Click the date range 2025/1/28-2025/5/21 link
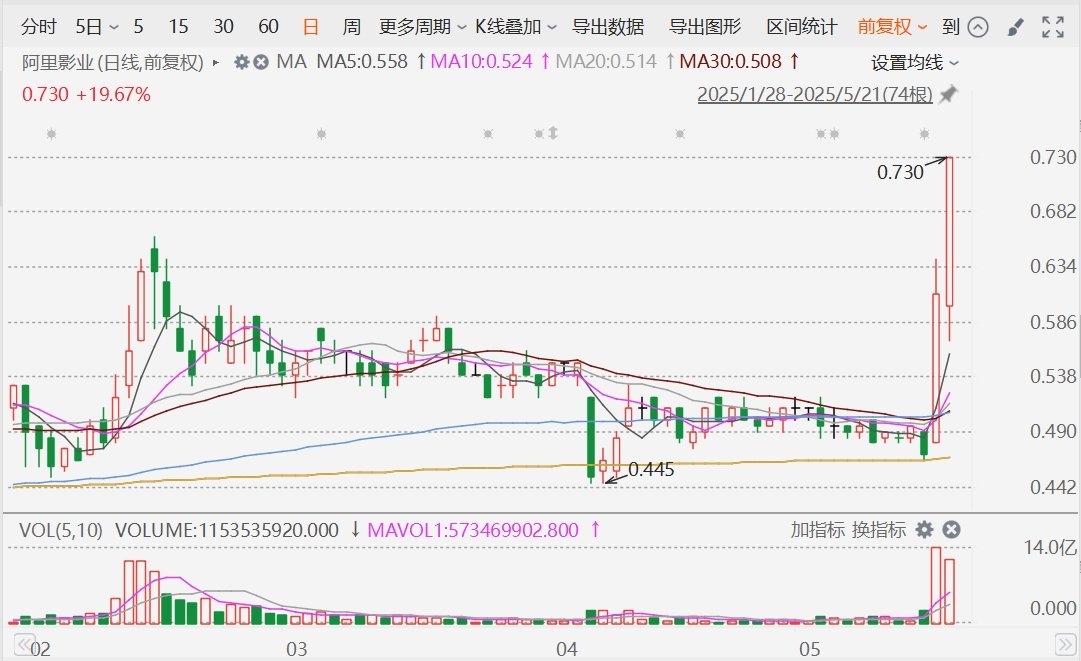This screenshot has height=661, width=1081. [815, 94]
